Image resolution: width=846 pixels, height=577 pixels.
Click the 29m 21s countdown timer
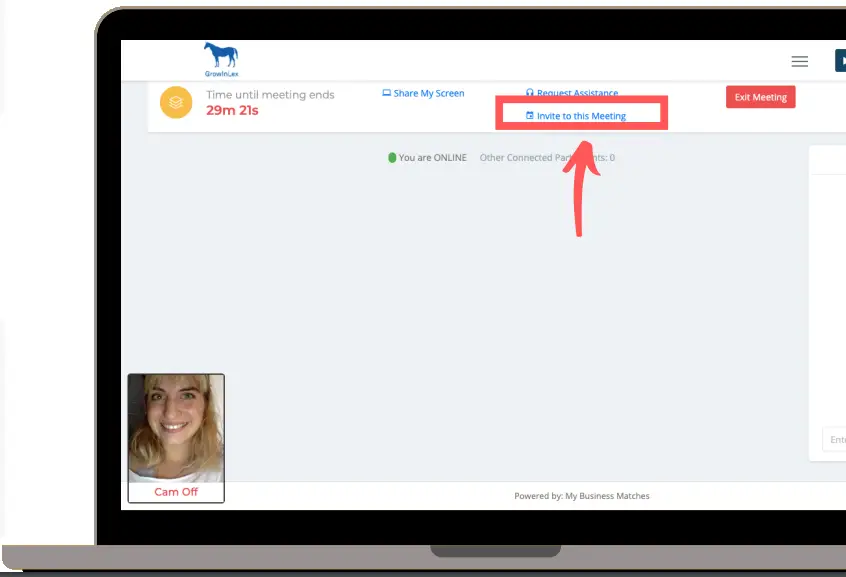point(232,111)
